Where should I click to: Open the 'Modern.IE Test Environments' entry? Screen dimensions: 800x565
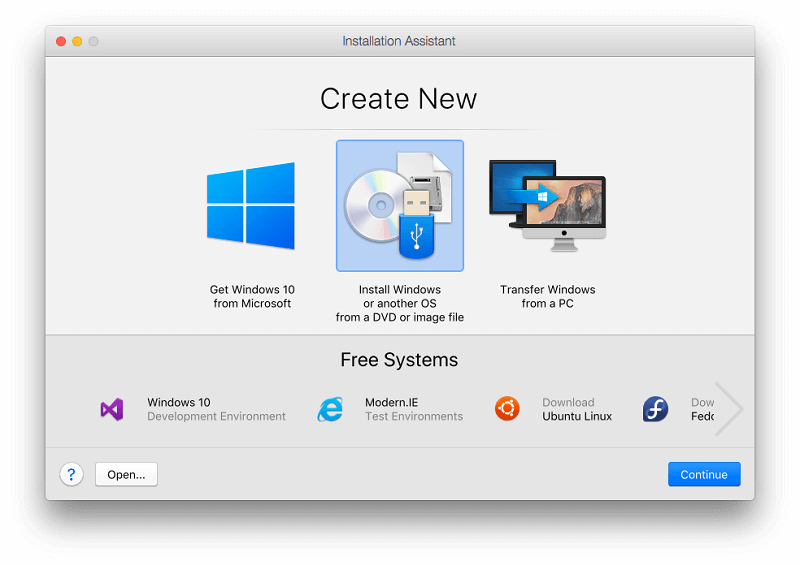(x=413, y=409)
